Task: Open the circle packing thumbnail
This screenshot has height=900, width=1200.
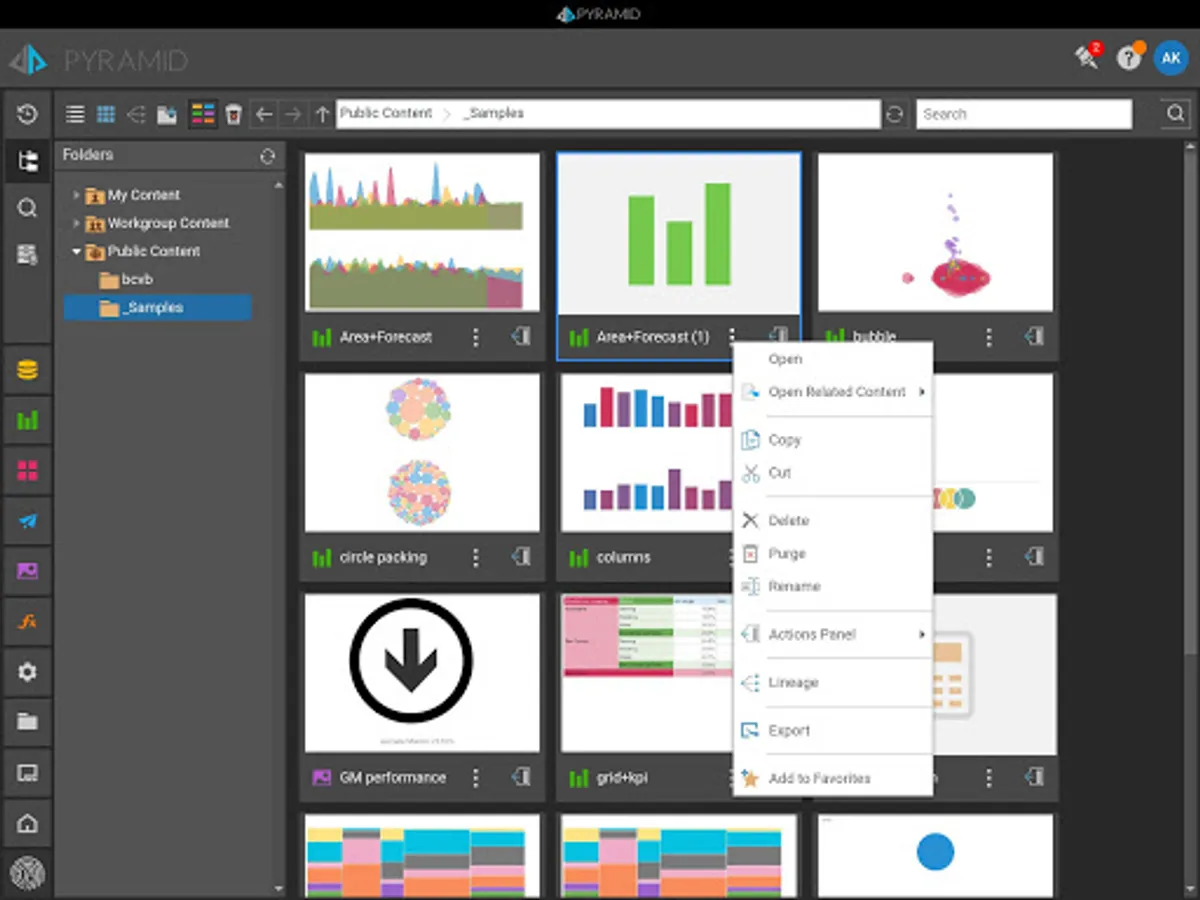Action: 422,452
